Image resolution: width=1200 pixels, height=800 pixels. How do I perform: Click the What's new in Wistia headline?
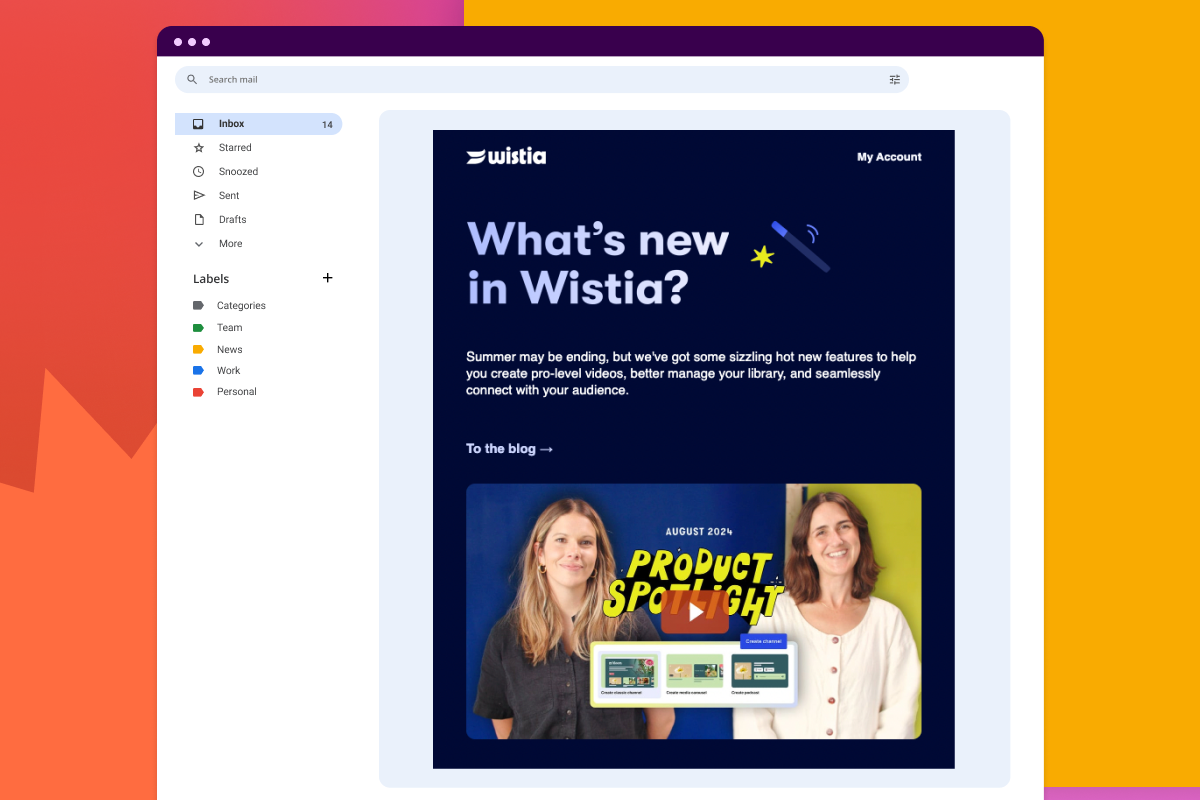pyautogui.click(x=597, y=264)
